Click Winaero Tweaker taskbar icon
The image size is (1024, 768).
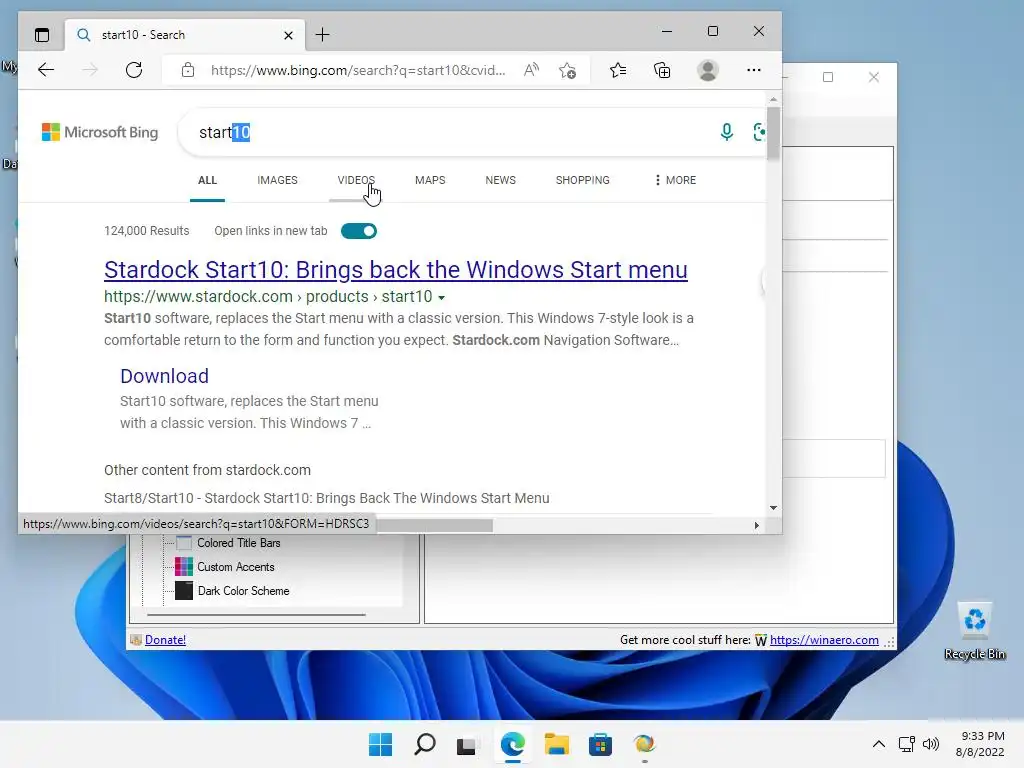(x=644, y=744)
